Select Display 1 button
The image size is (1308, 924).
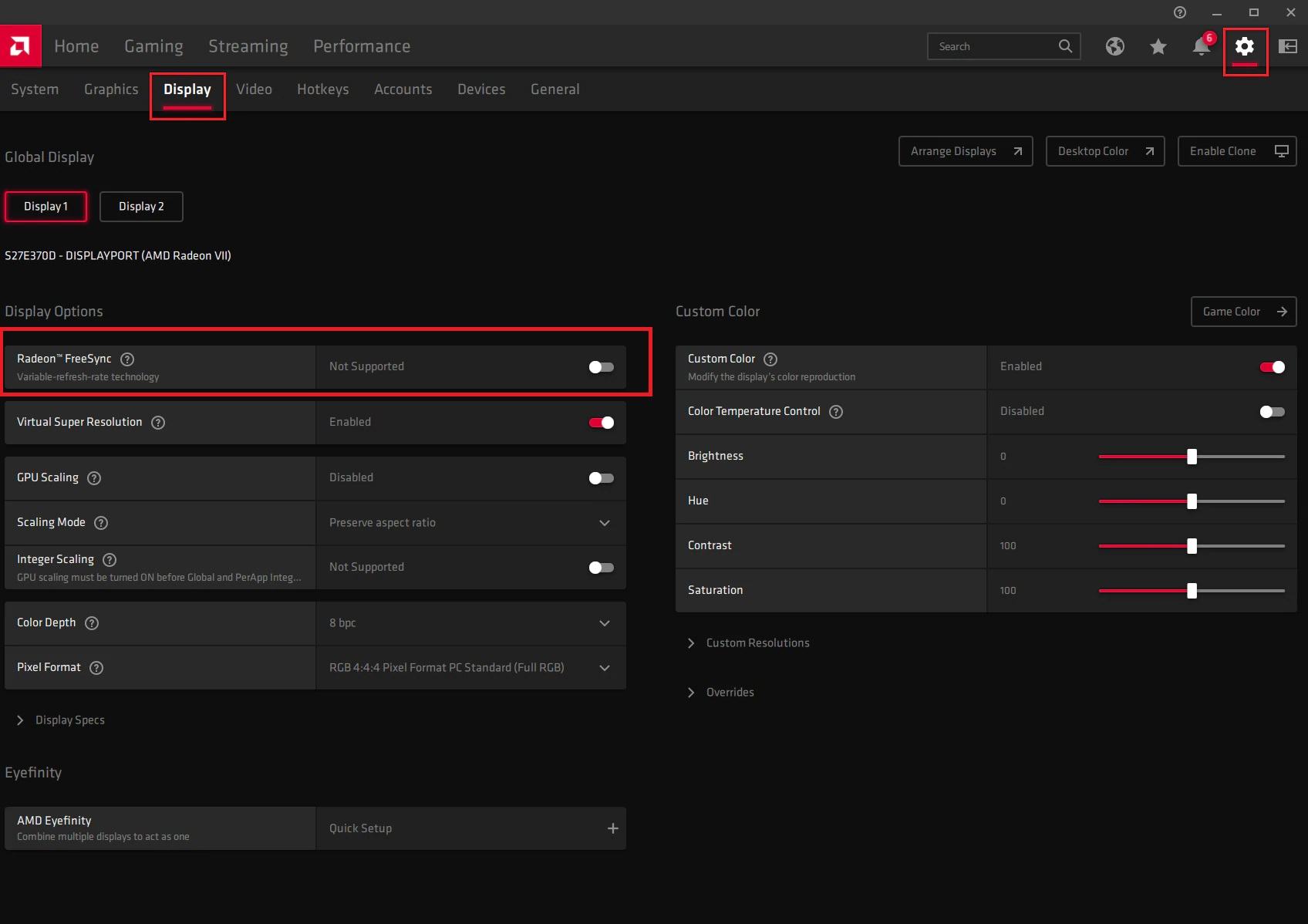pyautogui.click(x=46, y=207)
